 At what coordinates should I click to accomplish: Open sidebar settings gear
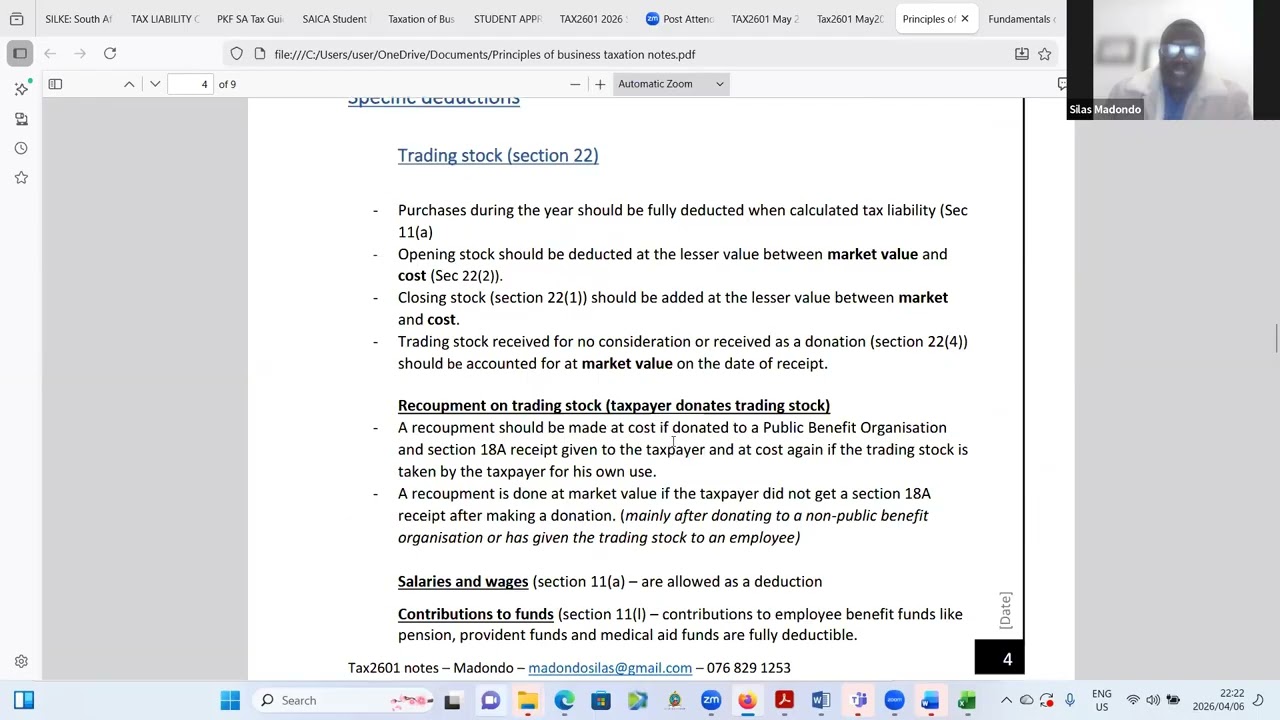click(x=21, y=661)
